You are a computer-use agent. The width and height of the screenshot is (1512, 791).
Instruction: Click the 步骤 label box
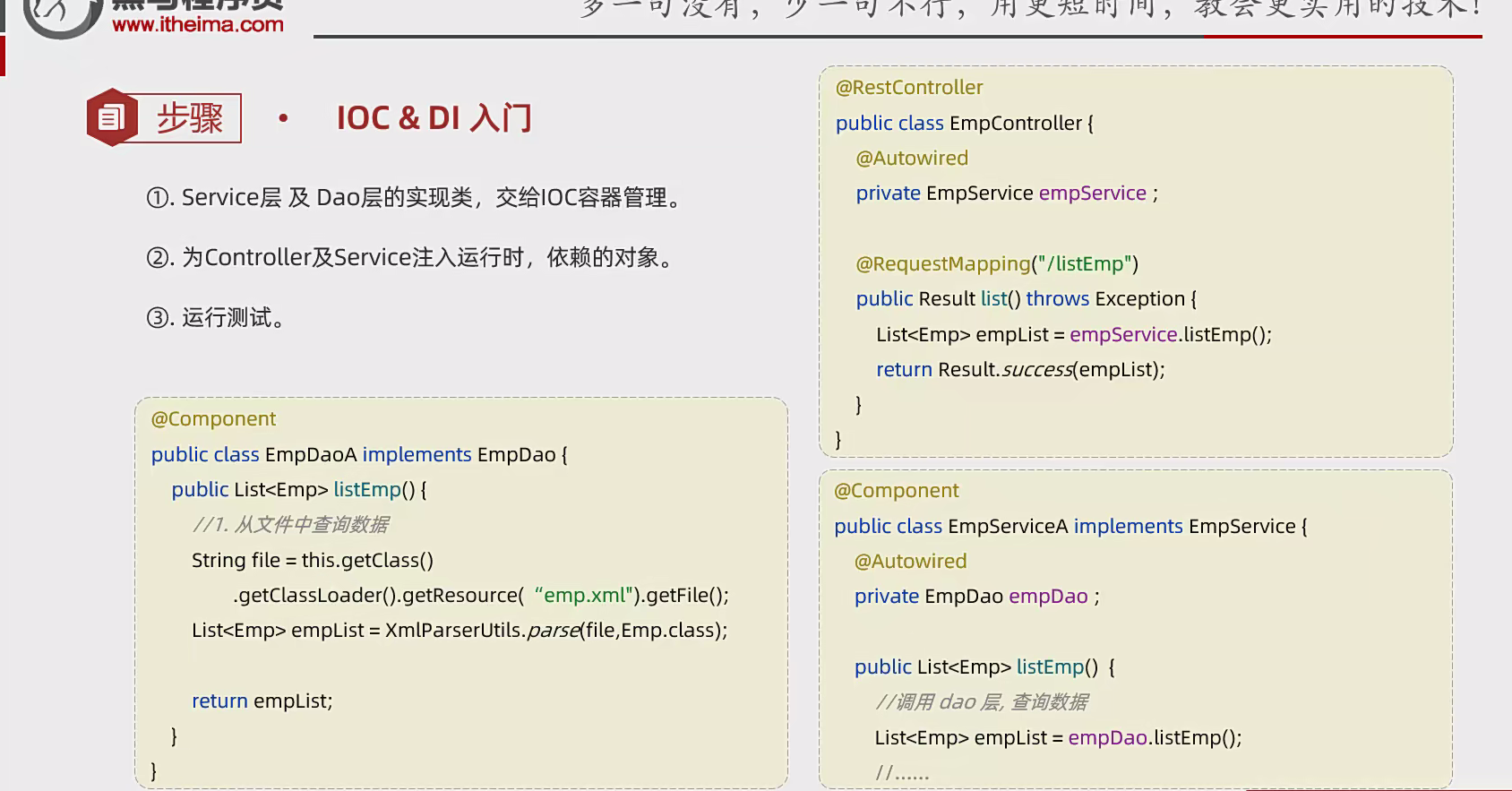pyautogui.click(x=189, y=118)
